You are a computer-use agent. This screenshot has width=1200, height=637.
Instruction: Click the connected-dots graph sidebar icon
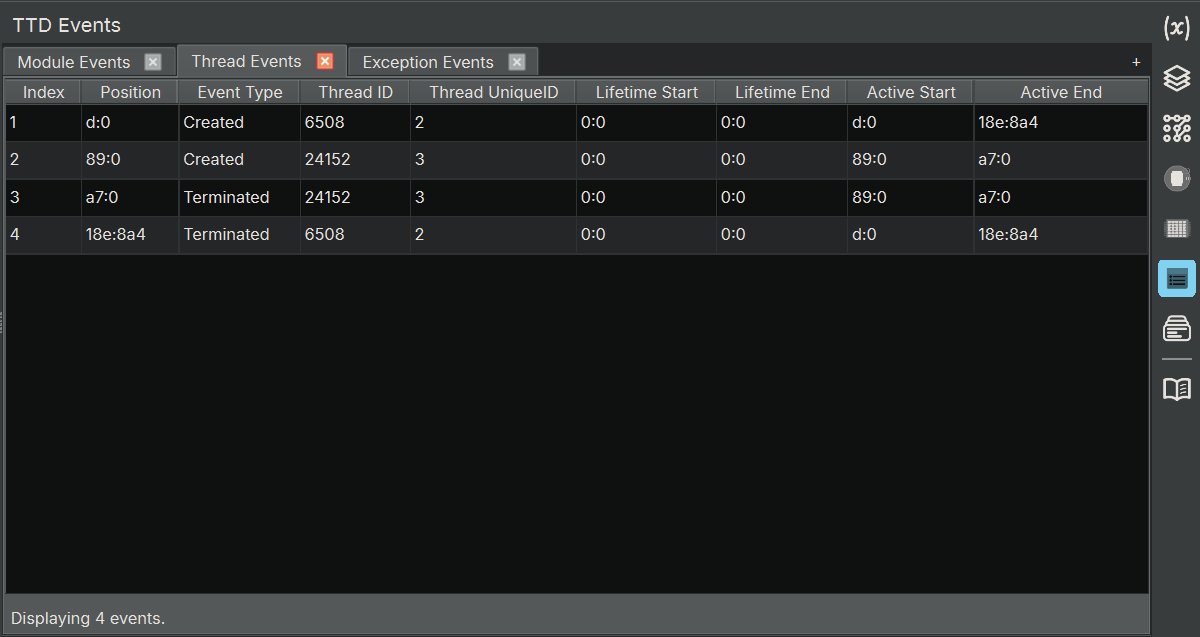tap(1176, 128)
